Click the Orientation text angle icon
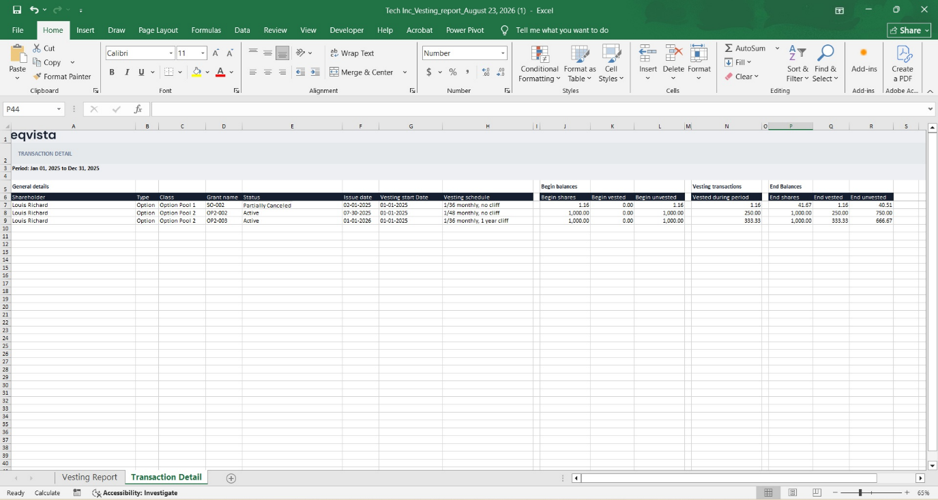The image size is (938, 500). click(x=300, y=53)
